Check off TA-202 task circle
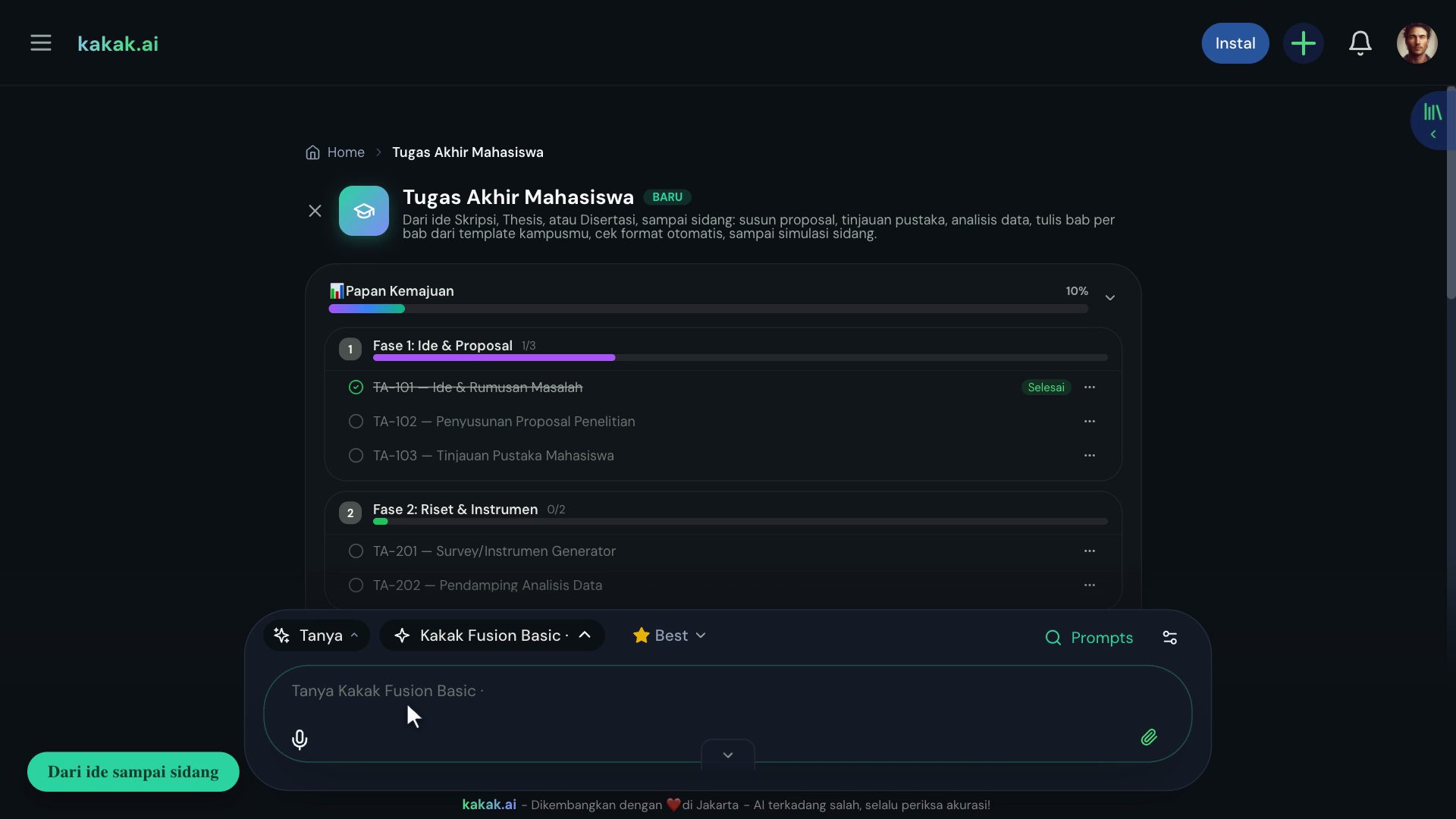 356,585
